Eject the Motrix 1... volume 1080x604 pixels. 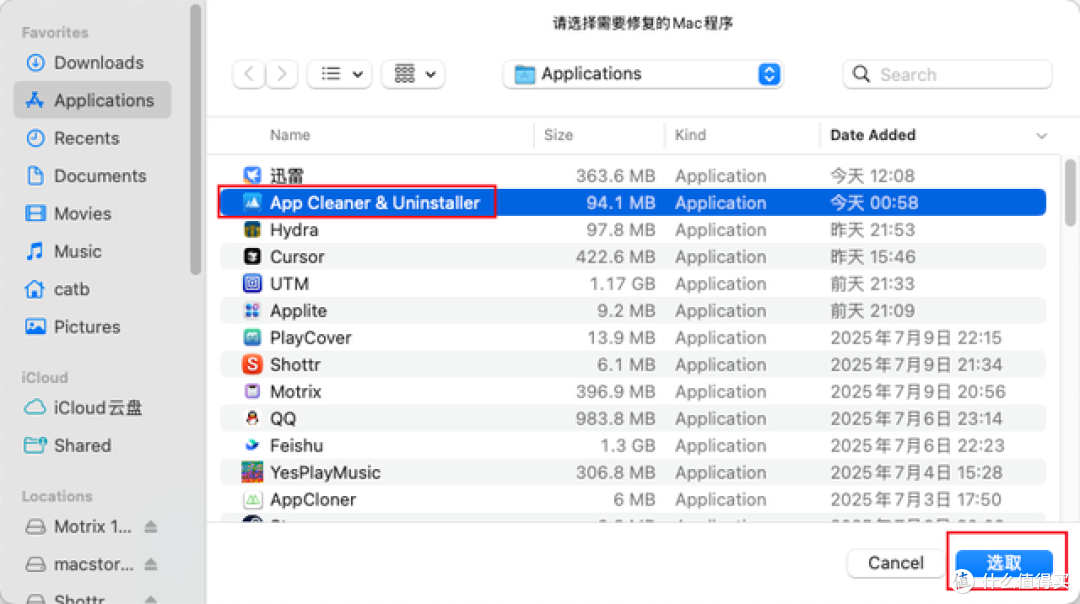(151, 527)
